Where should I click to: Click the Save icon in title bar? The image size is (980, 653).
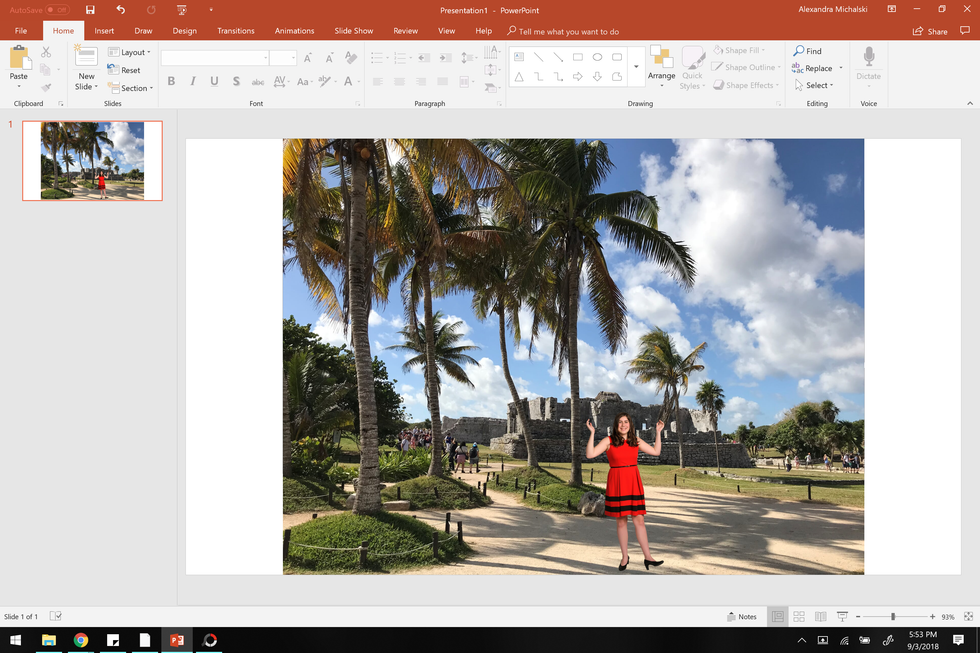click(x=90, y=9)
